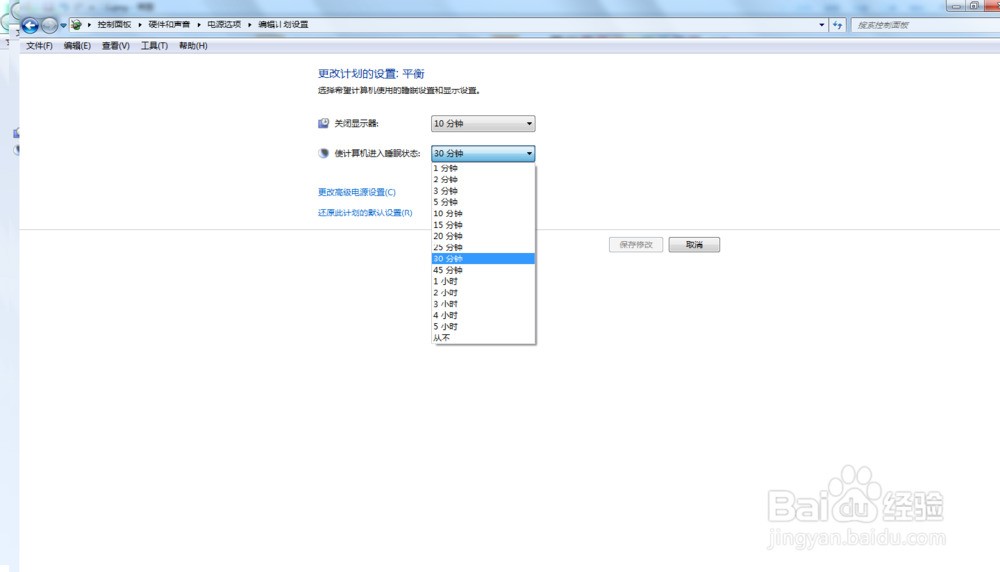Open the 文件(F) menu
The width and height of the screenshot is (1000, 572).
click(x=40, y=46)
